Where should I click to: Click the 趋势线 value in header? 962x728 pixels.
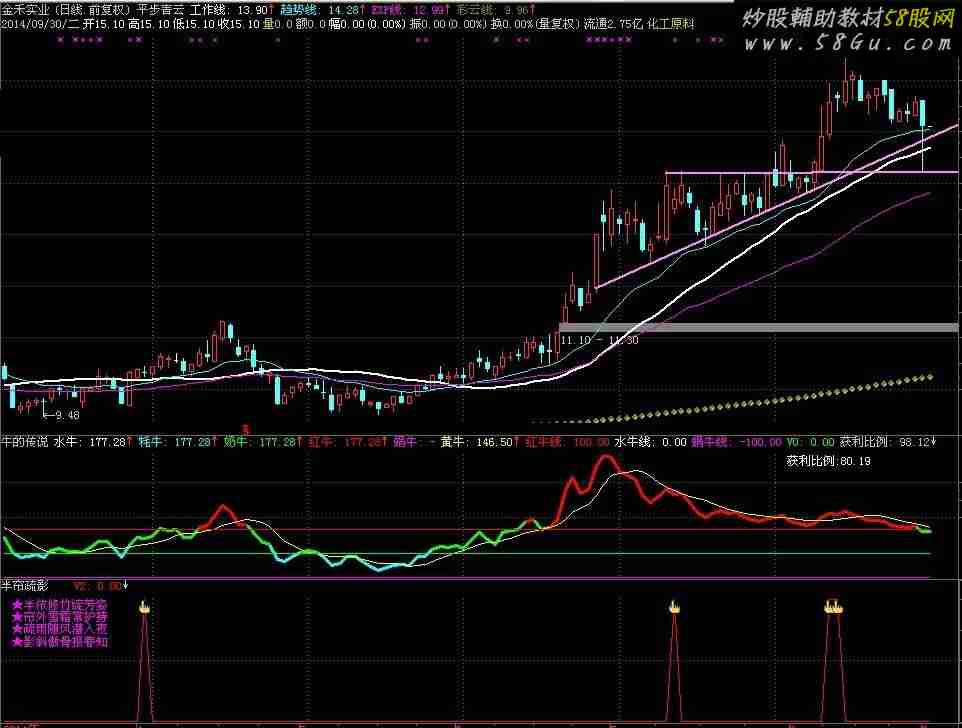point(307,7)
